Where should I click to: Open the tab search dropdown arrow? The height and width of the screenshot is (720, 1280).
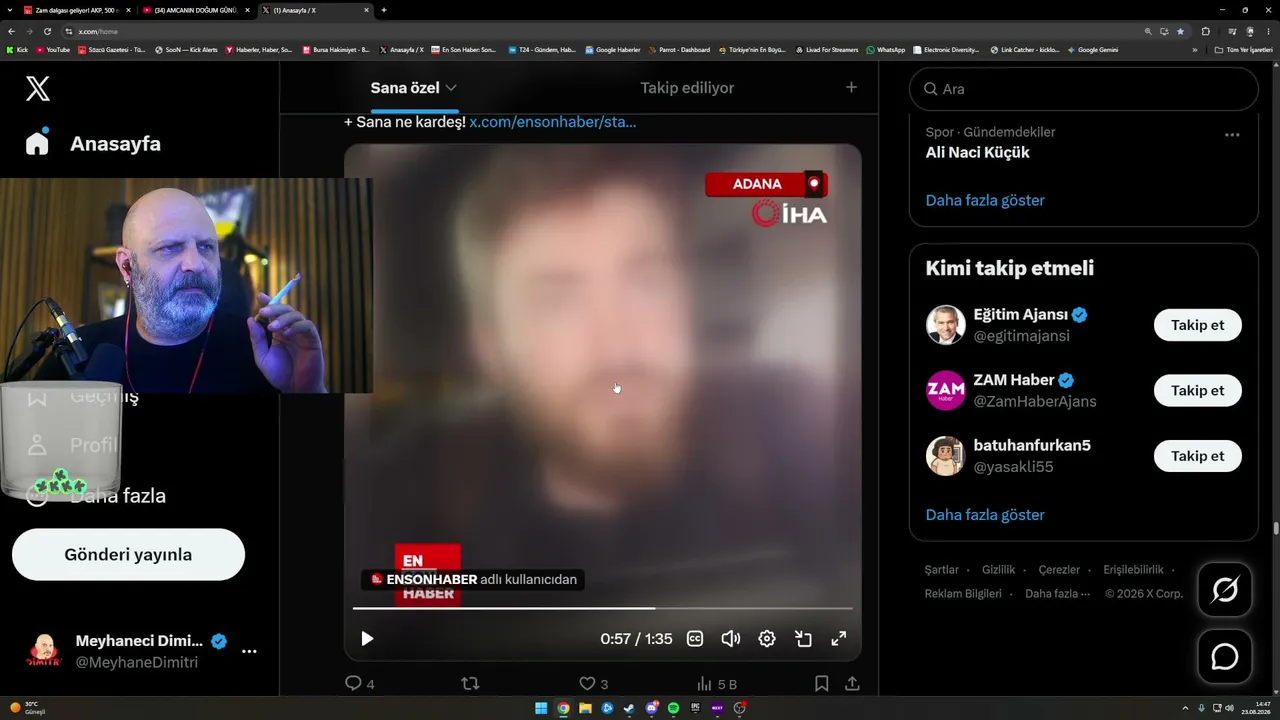tap(10, 10)
